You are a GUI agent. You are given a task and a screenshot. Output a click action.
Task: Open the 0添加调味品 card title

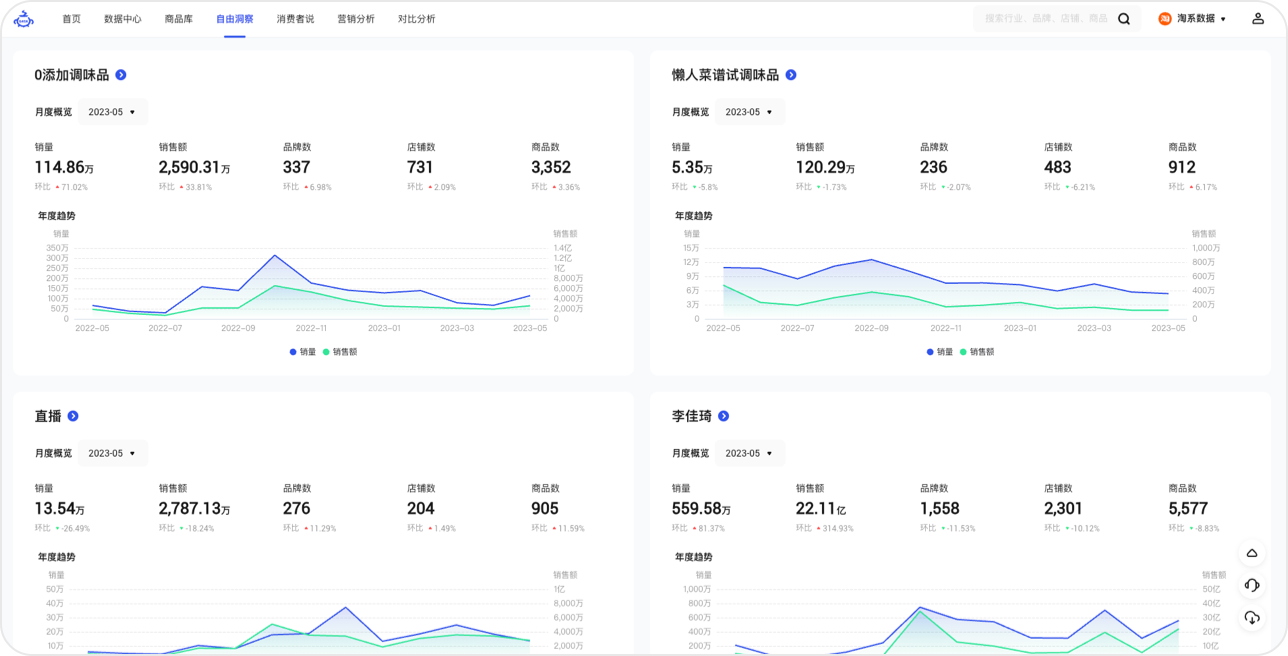[x=72, y=75]
